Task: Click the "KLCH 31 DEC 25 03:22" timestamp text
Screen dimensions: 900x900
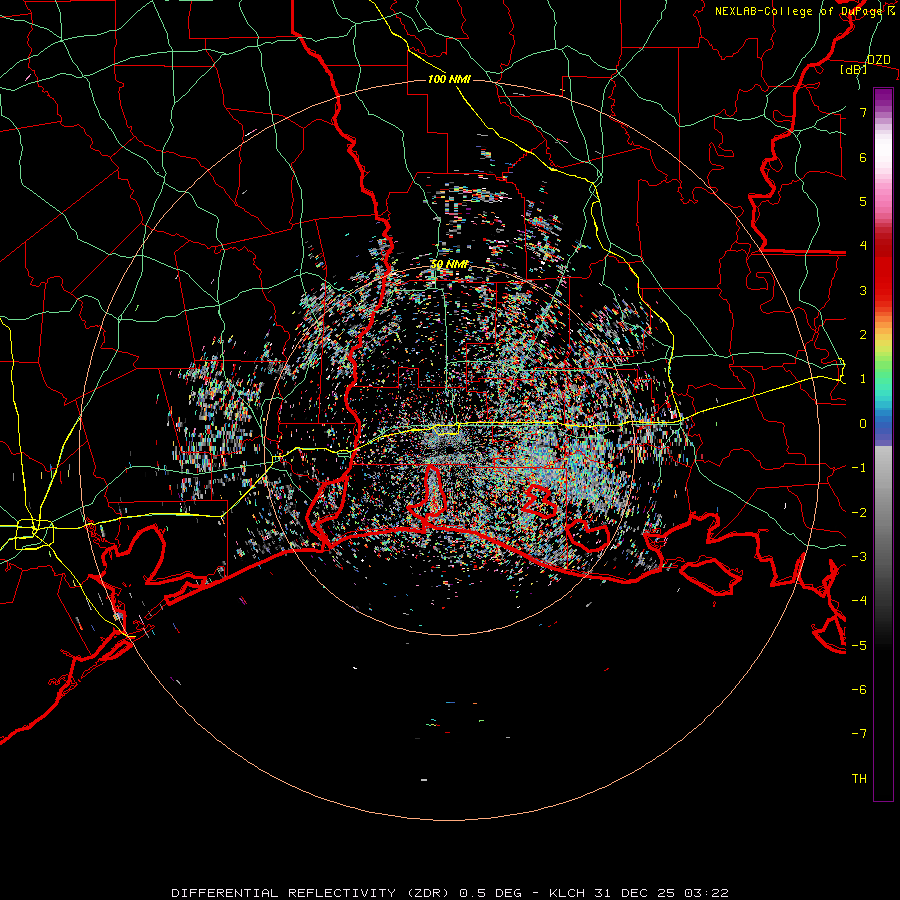Action: (x=639, y=893)
